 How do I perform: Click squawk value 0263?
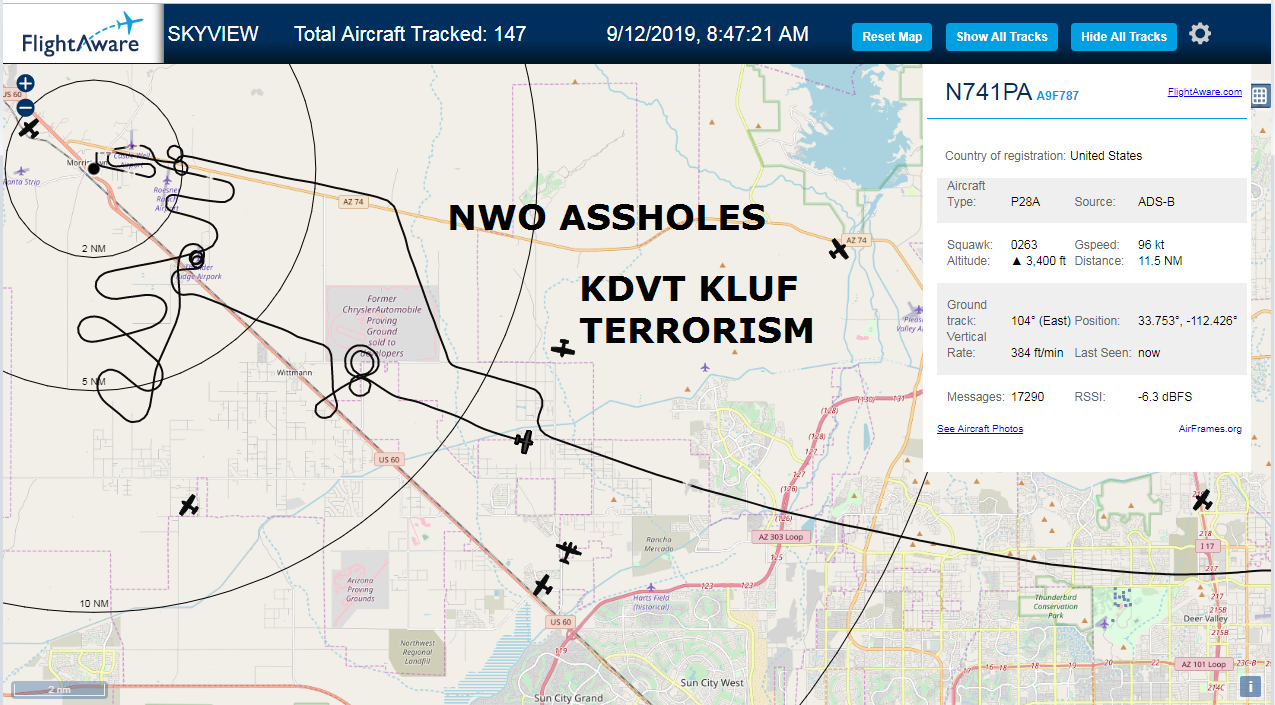pos(1024,245)
